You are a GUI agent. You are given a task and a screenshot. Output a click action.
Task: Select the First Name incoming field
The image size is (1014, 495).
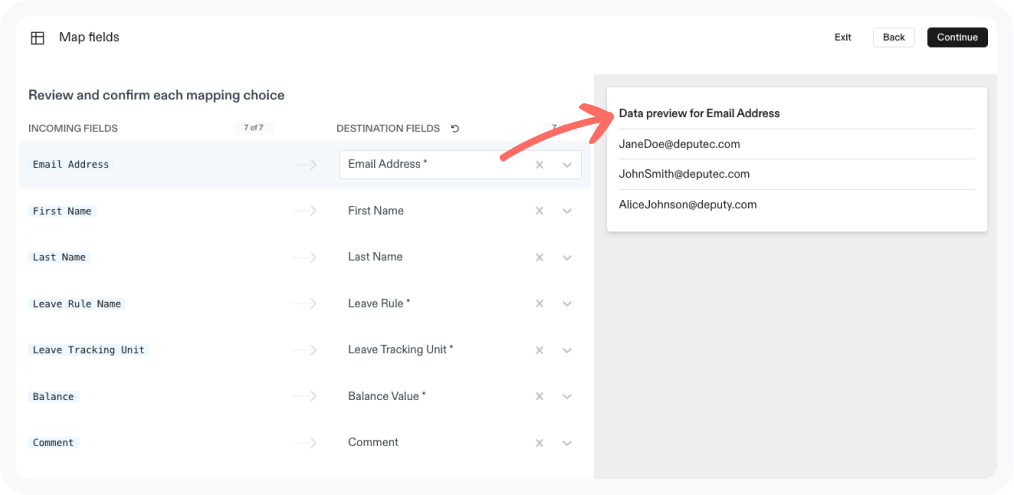coord(62,211)
